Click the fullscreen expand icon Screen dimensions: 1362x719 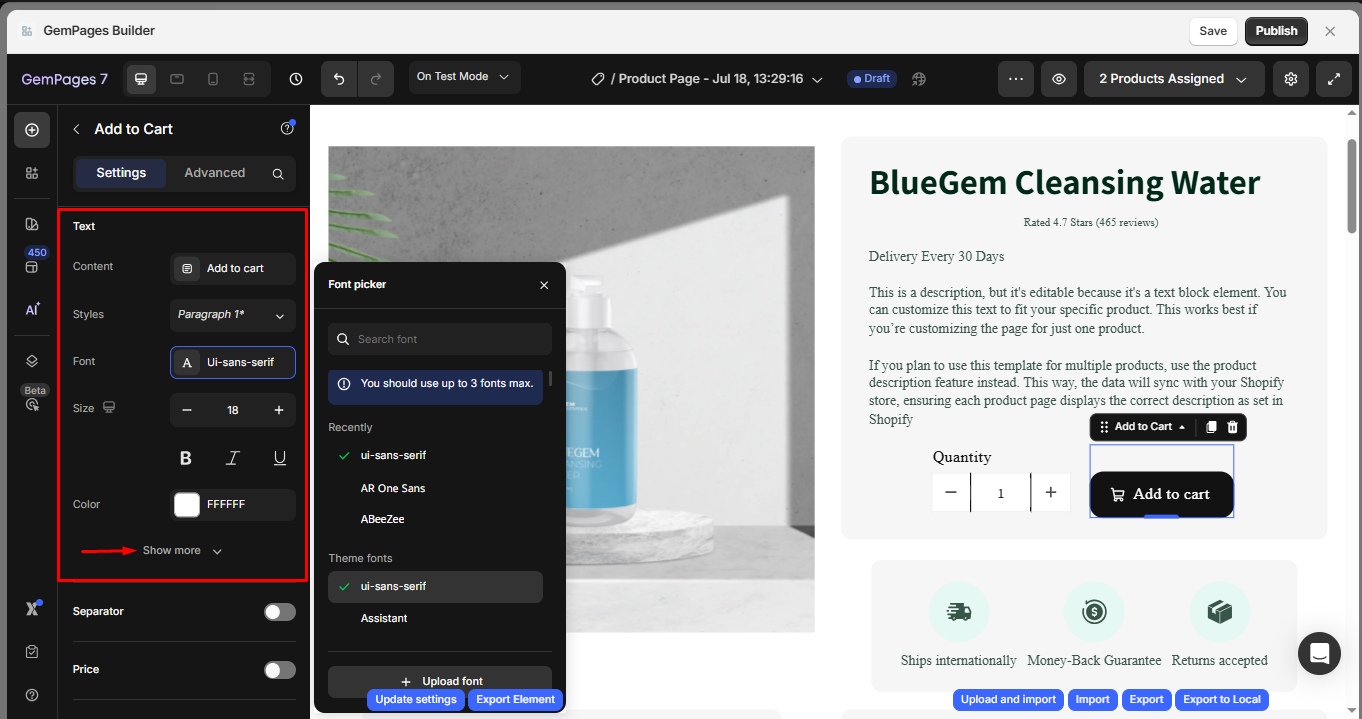point(1333,79)
